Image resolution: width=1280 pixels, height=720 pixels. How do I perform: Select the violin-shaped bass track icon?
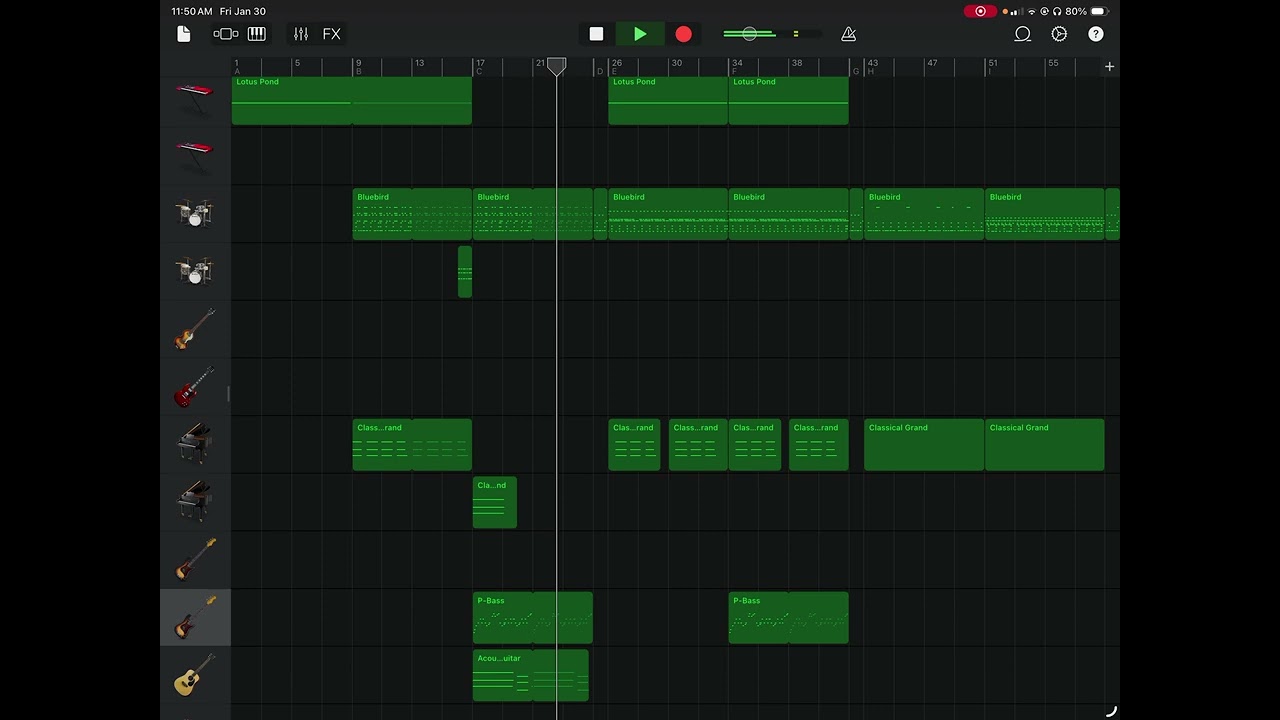tap(195, 329)
